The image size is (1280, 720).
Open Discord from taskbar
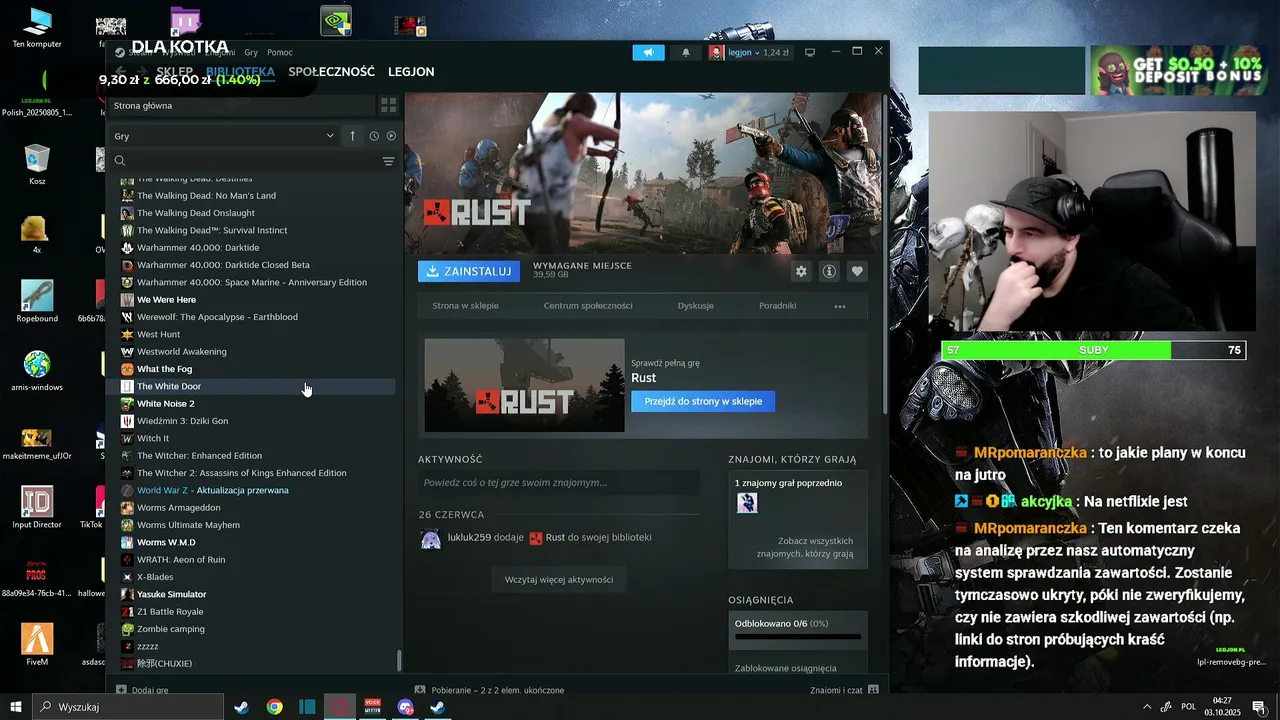405,707
